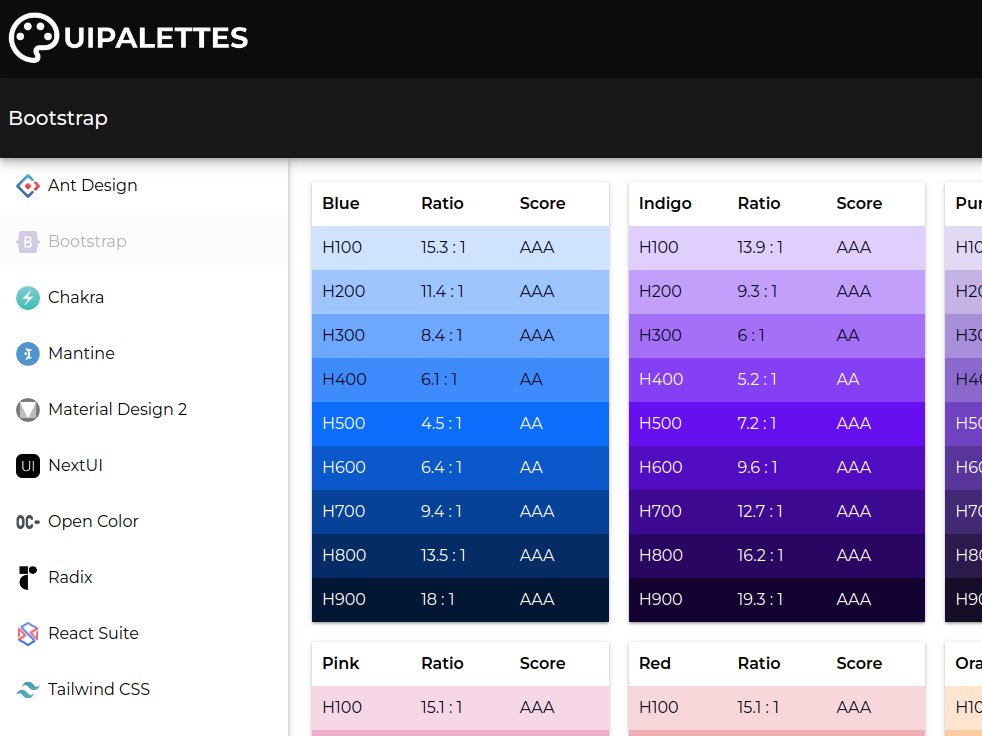
Task: Click the Mantine icon in sidebar
Action: (x=28, y=353)
